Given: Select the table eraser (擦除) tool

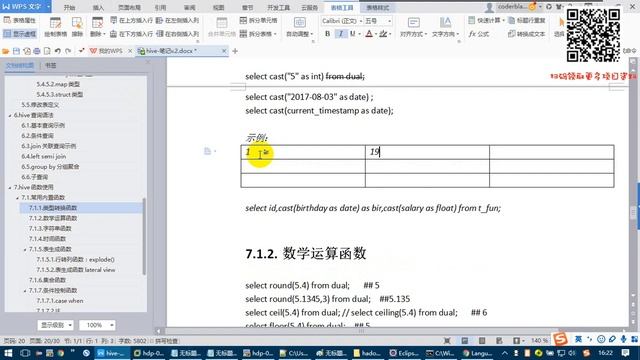Looking at the screenshot, I should 77,27.
